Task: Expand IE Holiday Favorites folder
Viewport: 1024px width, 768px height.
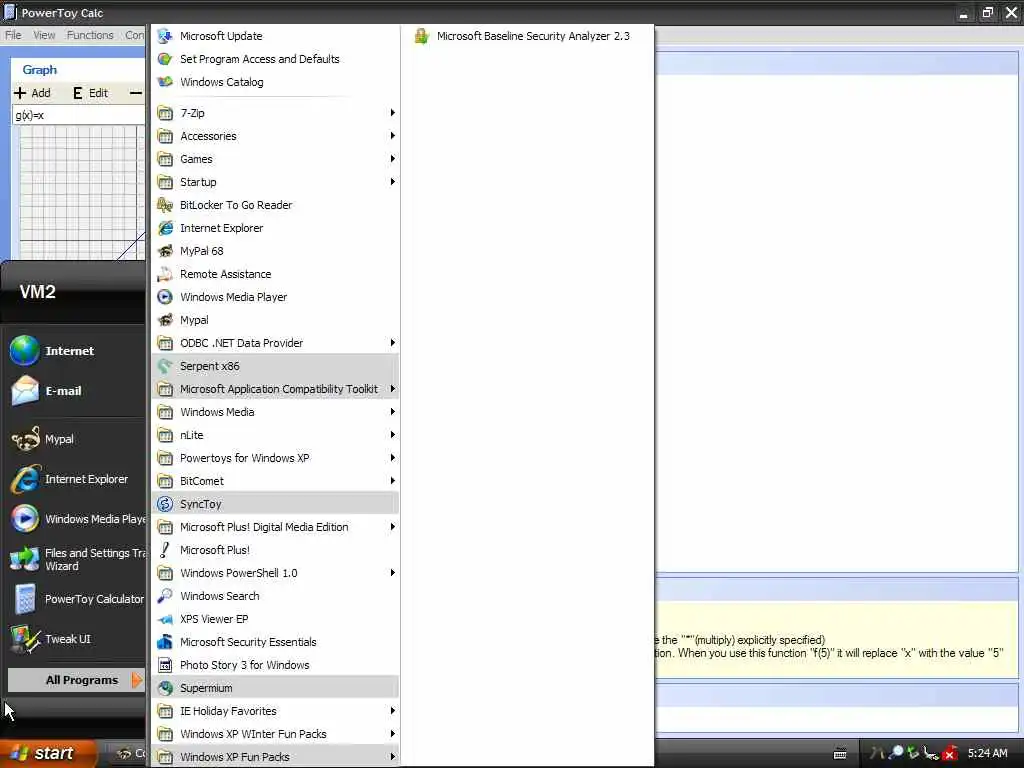Action: coord(275,711)
